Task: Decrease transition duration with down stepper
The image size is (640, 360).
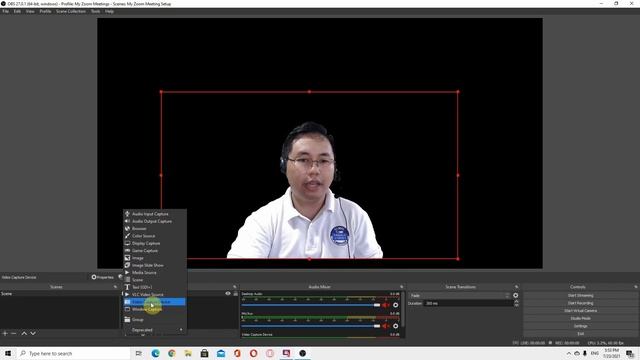Action: point(516,305)
